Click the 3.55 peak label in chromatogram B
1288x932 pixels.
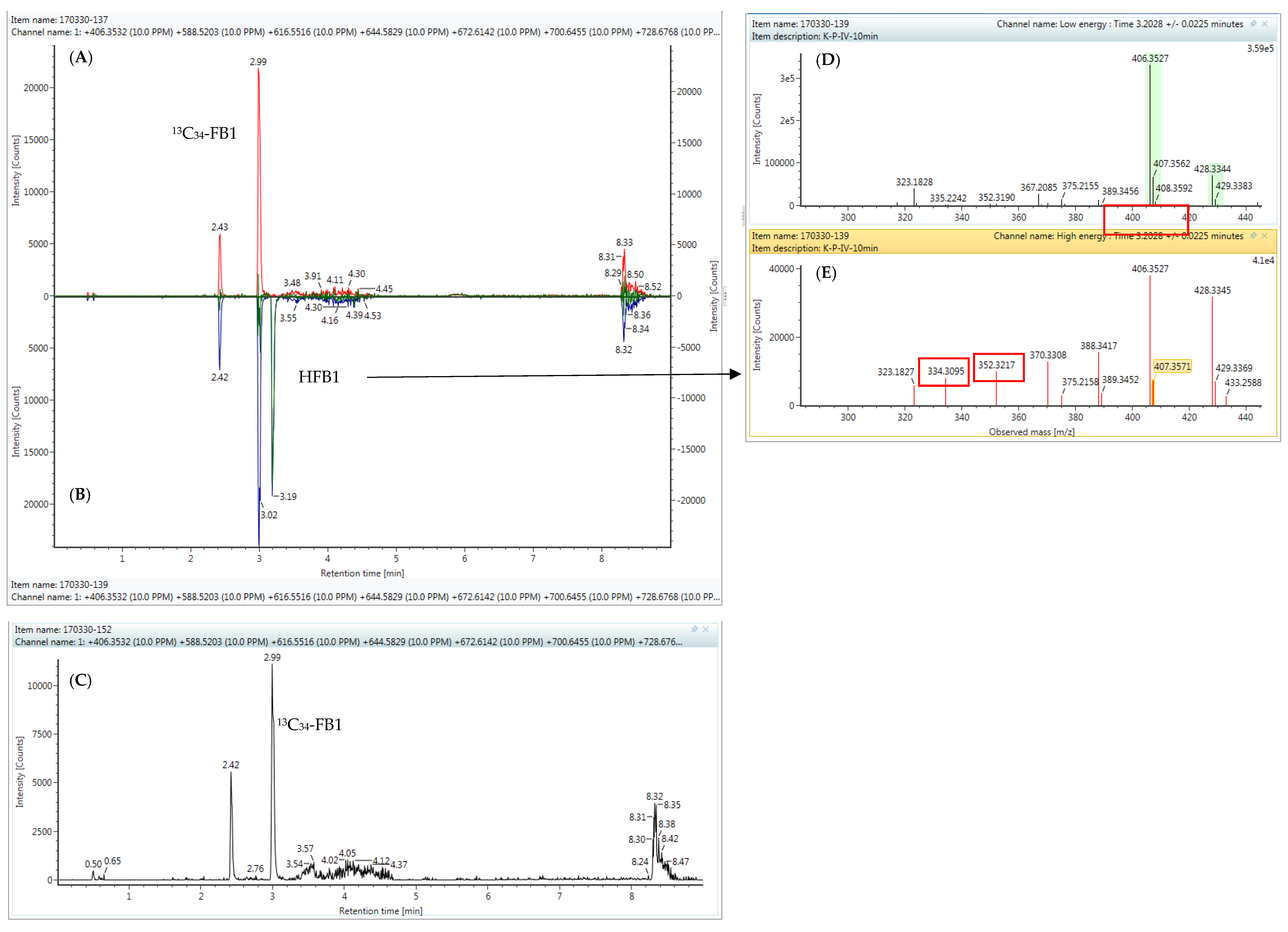pos(288,318)
